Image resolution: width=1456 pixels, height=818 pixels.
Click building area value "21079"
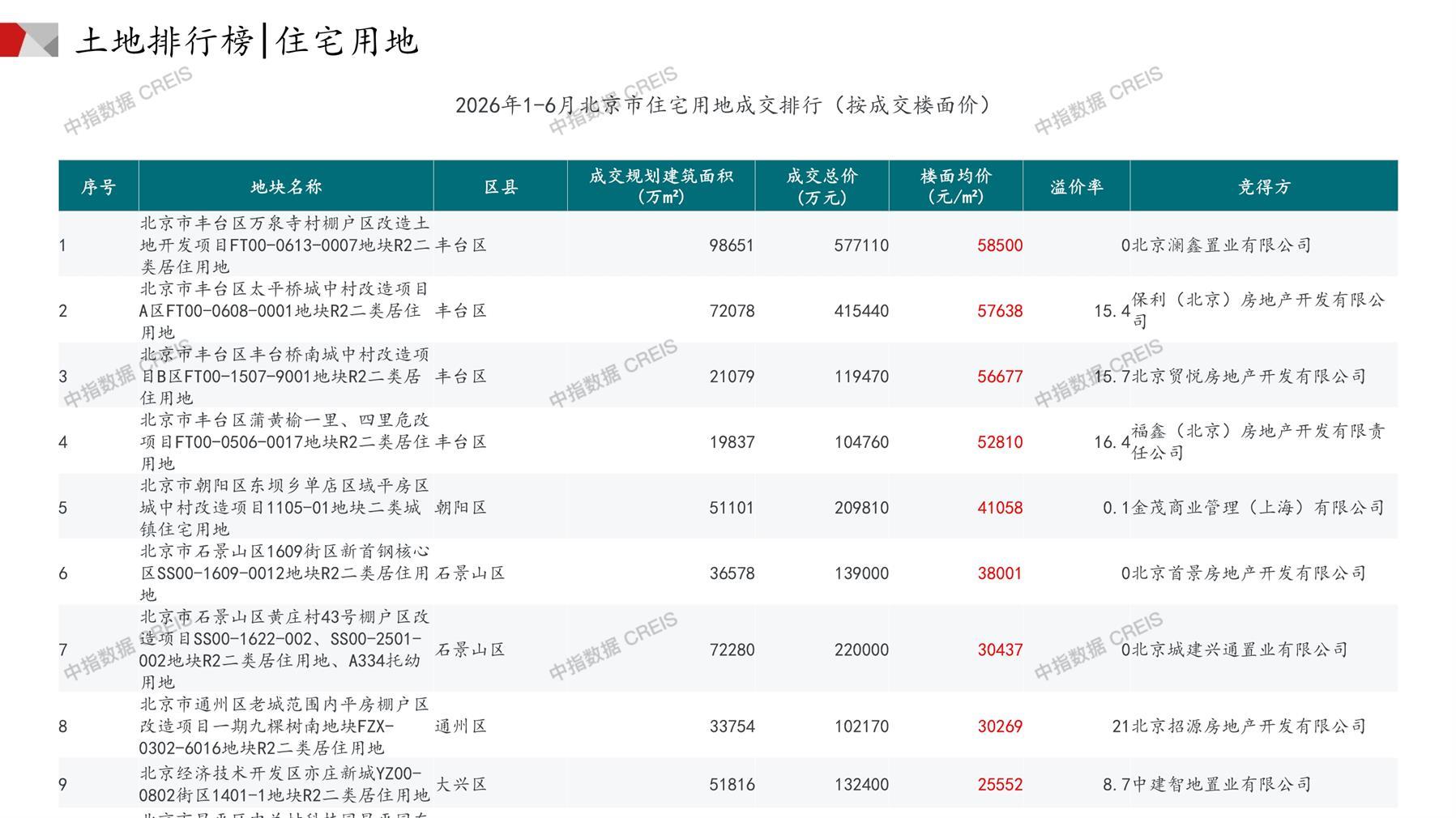pos(732,377)
